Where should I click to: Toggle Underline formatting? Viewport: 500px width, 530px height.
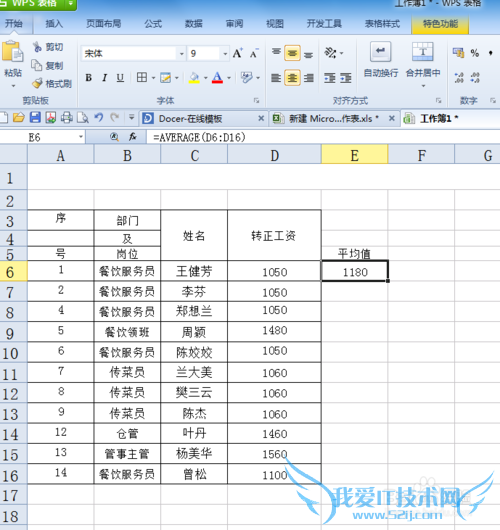pos(120,78)
